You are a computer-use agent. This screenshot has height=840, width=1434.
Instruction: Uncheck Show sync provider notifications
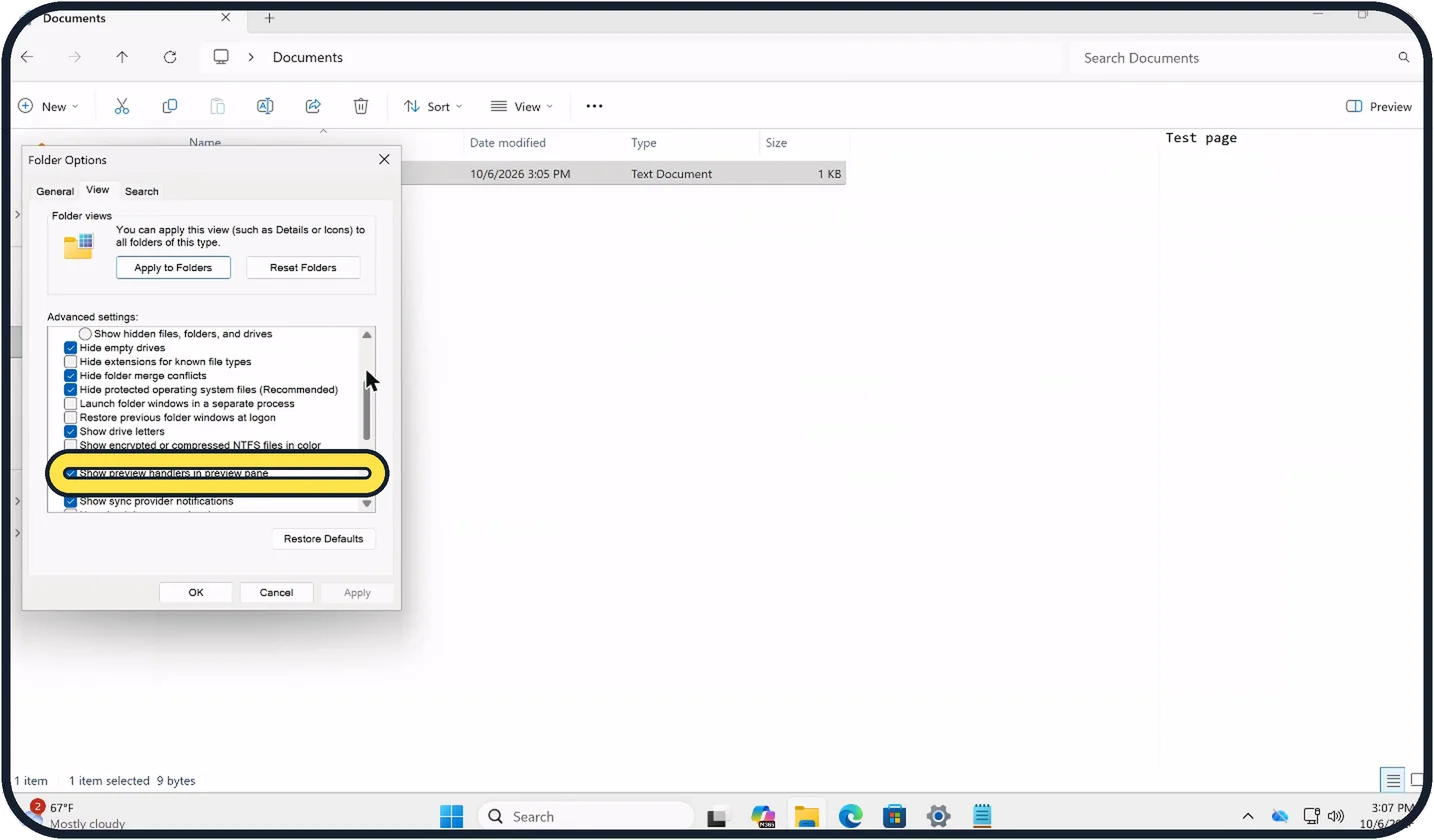click(70, 502)
